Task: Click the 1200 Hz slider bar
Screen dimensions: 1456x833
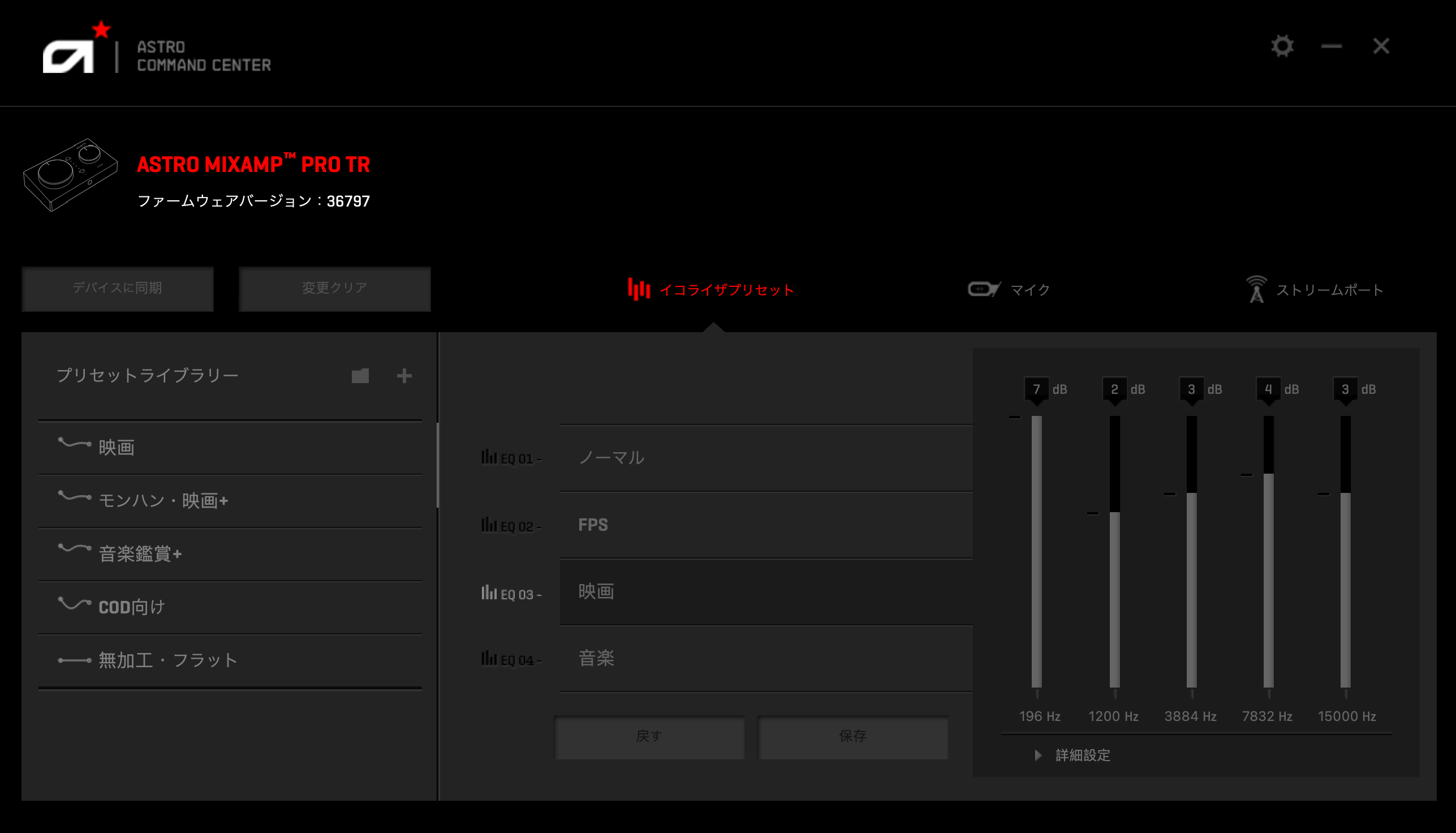Action: click(x=1114, y=572)
